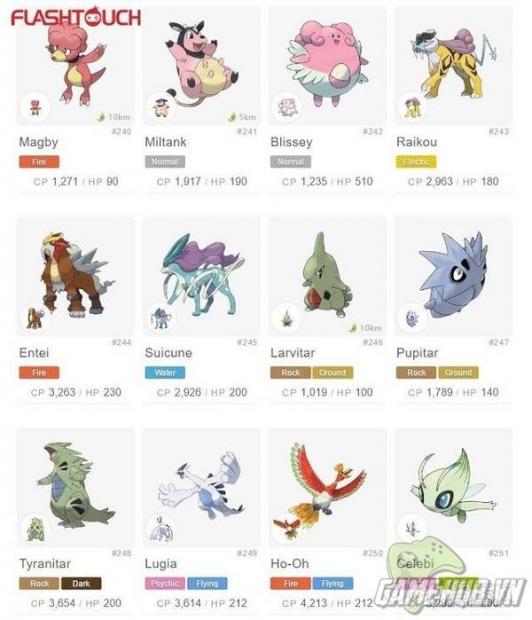Click the Blissey name link

(291, 142)
